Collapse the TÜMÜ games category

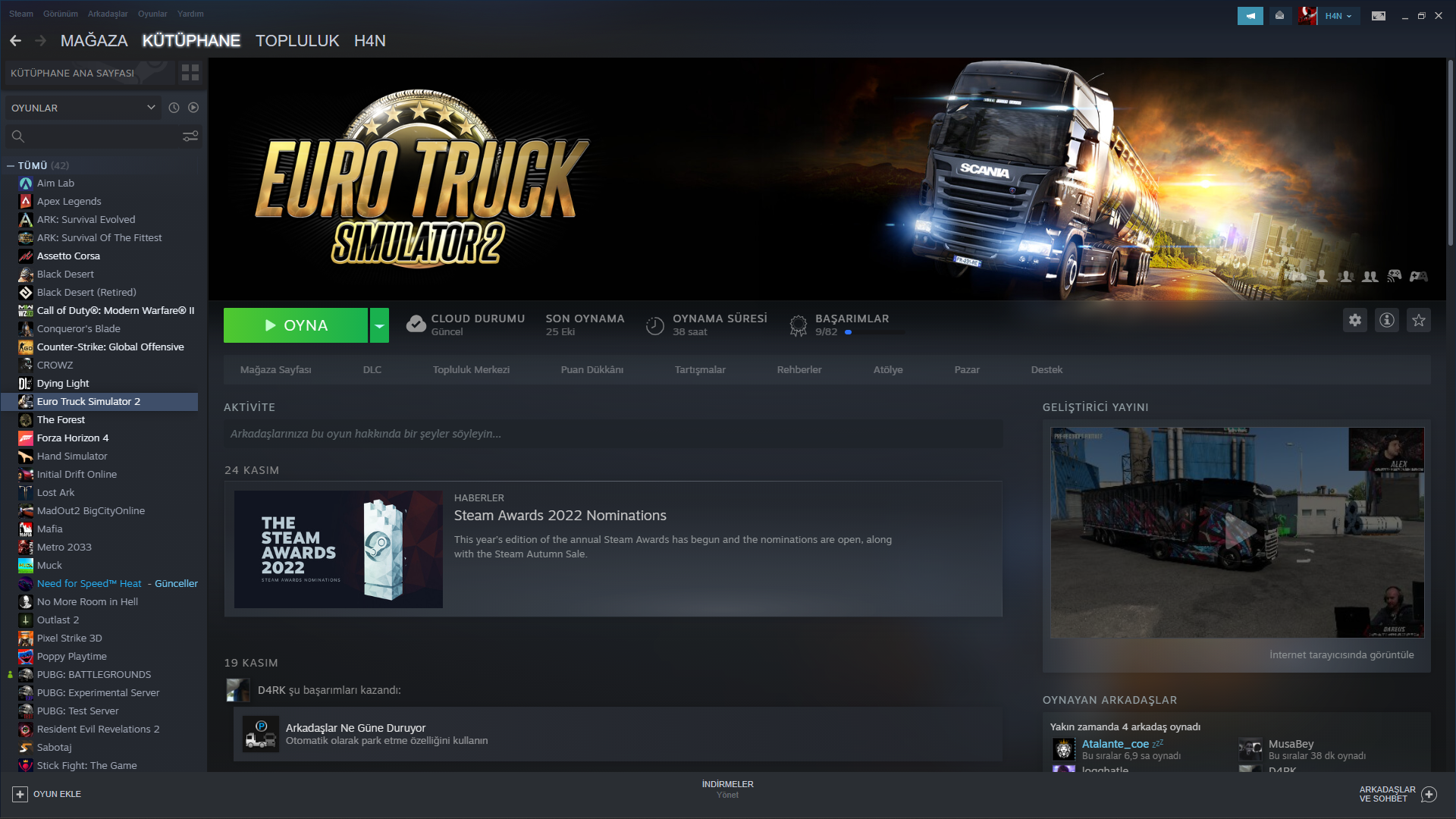click(11, 165)
